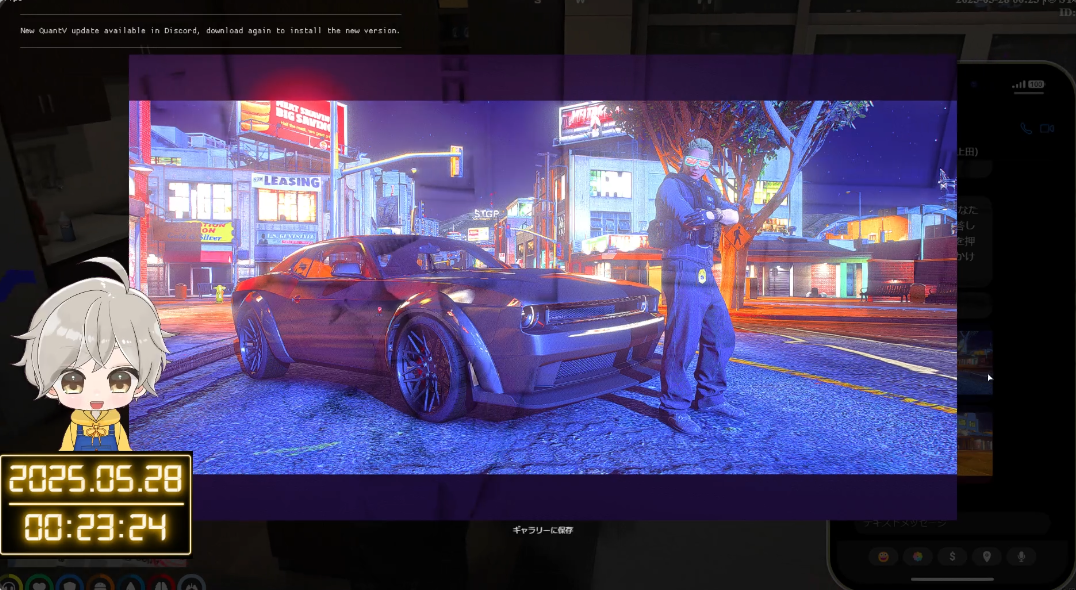Click the phone signal strength bars
1076x590 pixels.
(x=1019, y=84)
